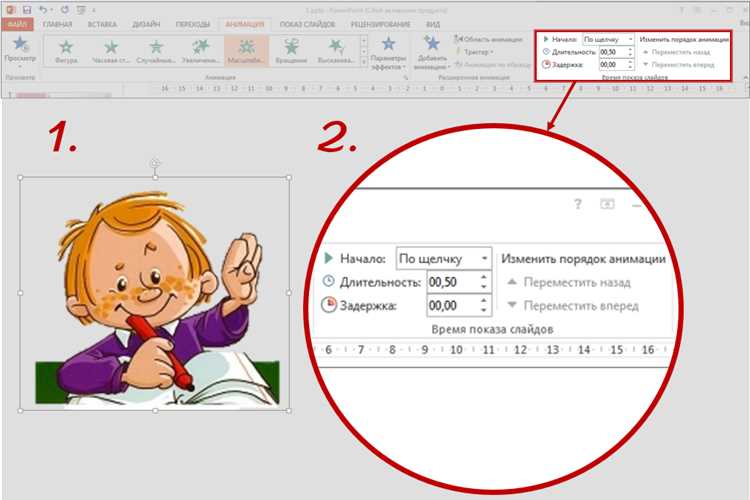750x500 pixels.
Task: Select the АНИМАЦИЯ tab
Action: (x=245, y=24)
